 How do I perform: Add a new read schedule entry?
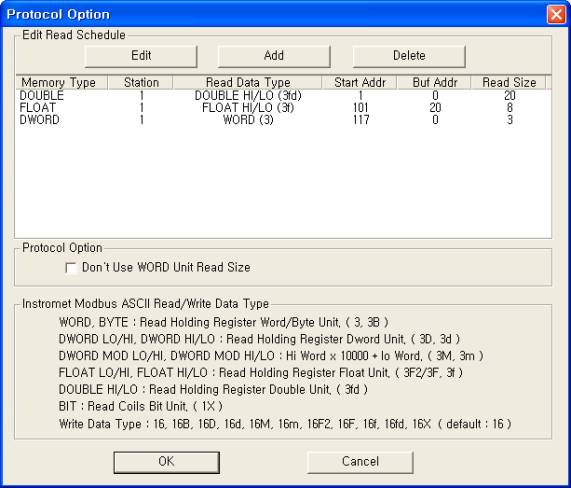274,56
